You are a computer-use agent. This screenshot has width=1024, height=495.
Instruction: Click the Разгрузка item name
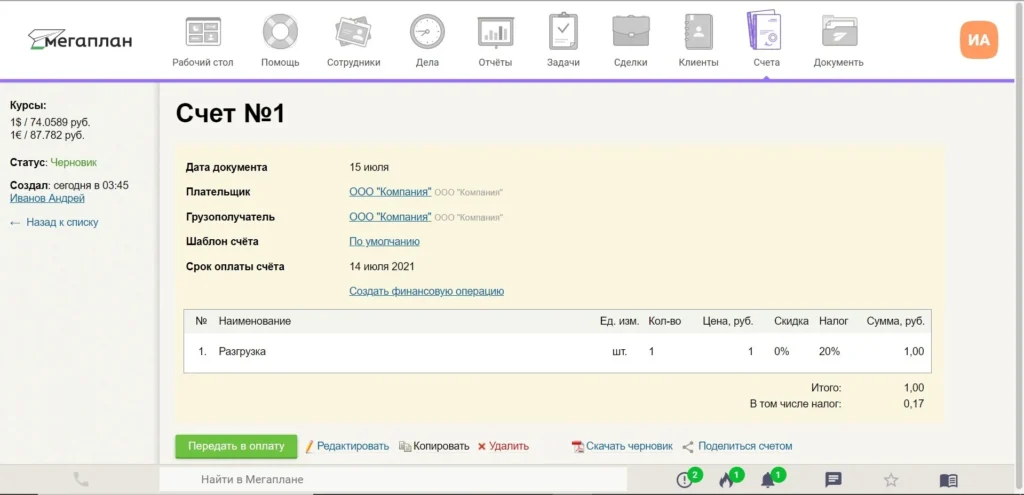coord(242,351)
